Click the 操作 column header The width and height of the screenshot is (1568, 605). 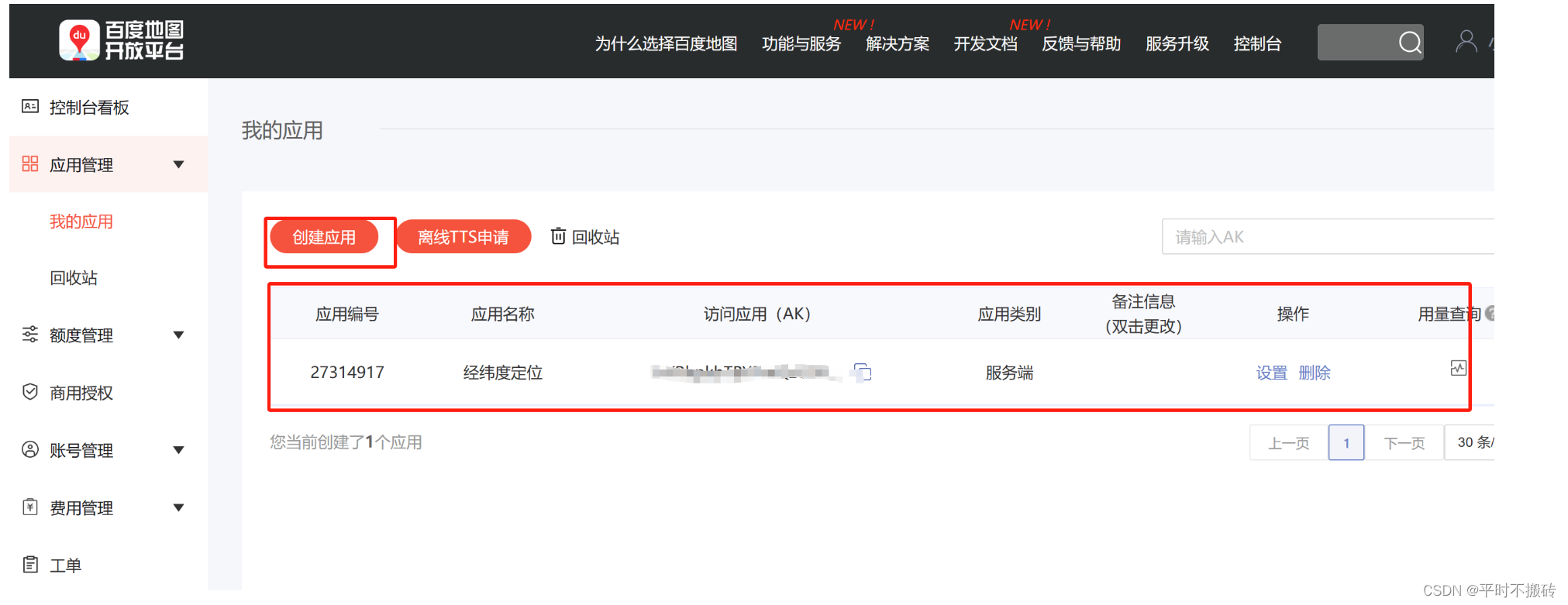pyautogui.click(x=1293, y=314)
